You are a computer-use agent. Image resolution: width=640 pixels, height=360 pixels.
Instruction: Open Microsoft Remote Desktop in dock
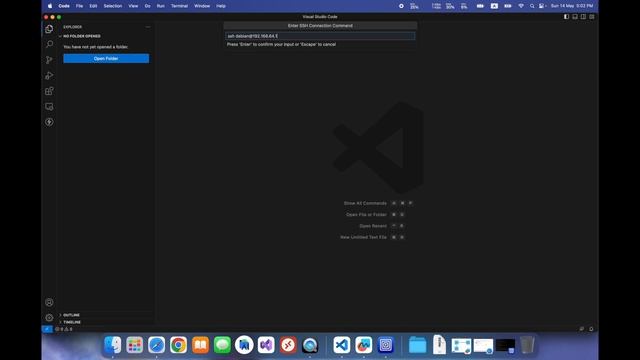288,345
